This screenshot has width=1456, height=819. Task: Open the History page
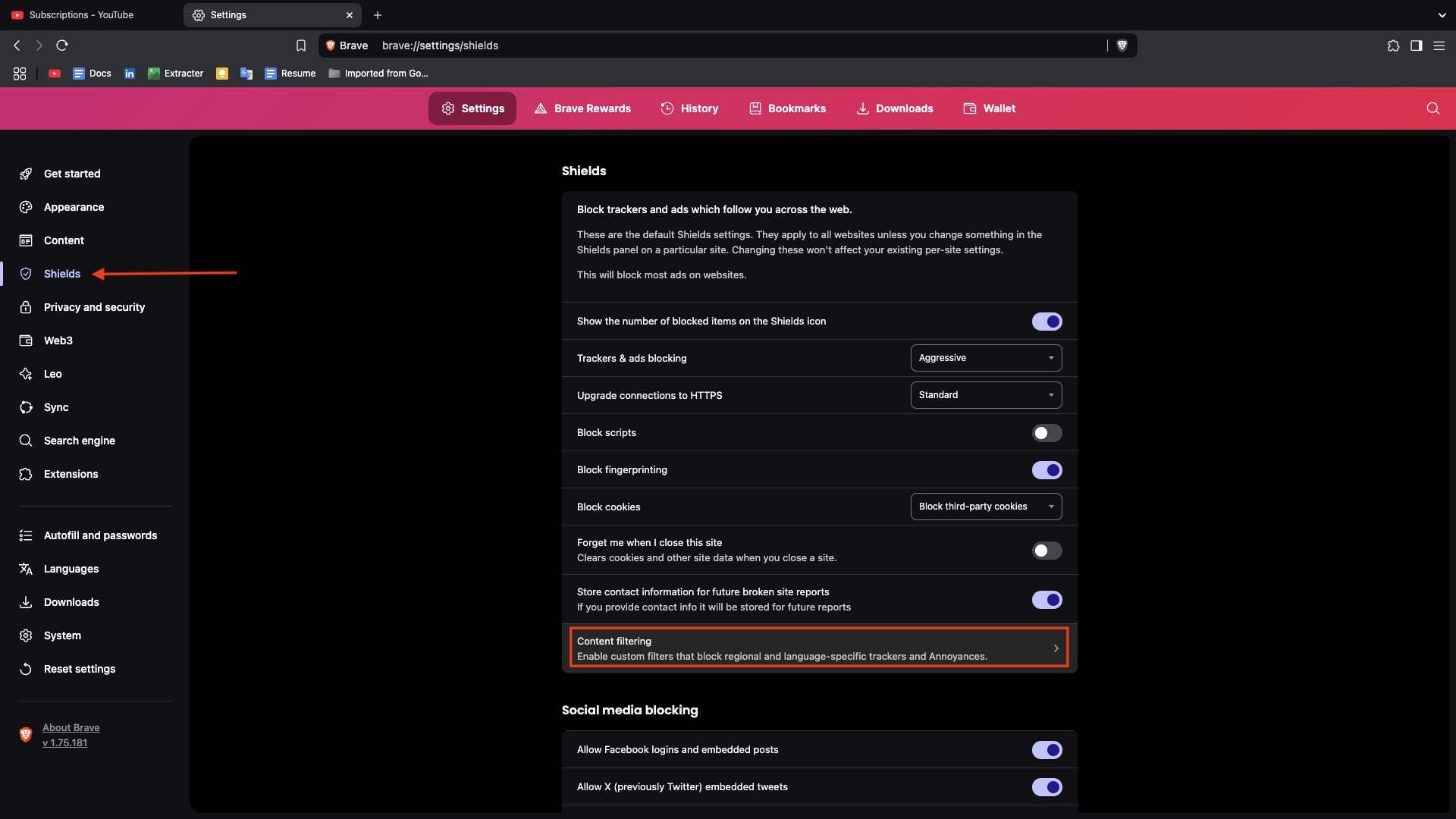coord(689,108)
